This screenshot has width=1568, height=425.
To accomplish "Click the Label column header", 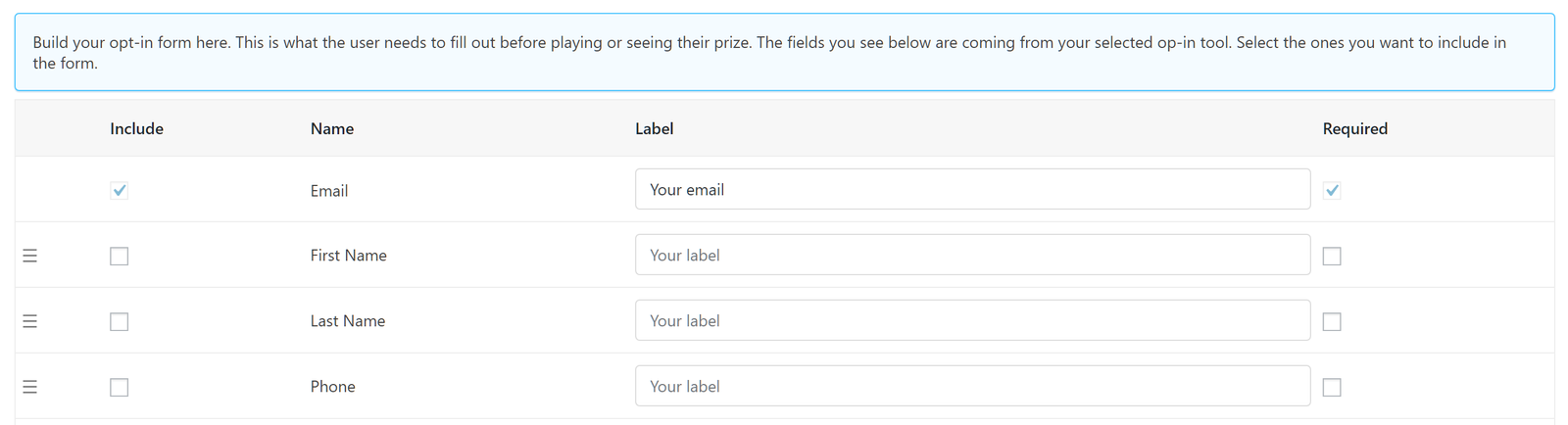I will 654,128.
